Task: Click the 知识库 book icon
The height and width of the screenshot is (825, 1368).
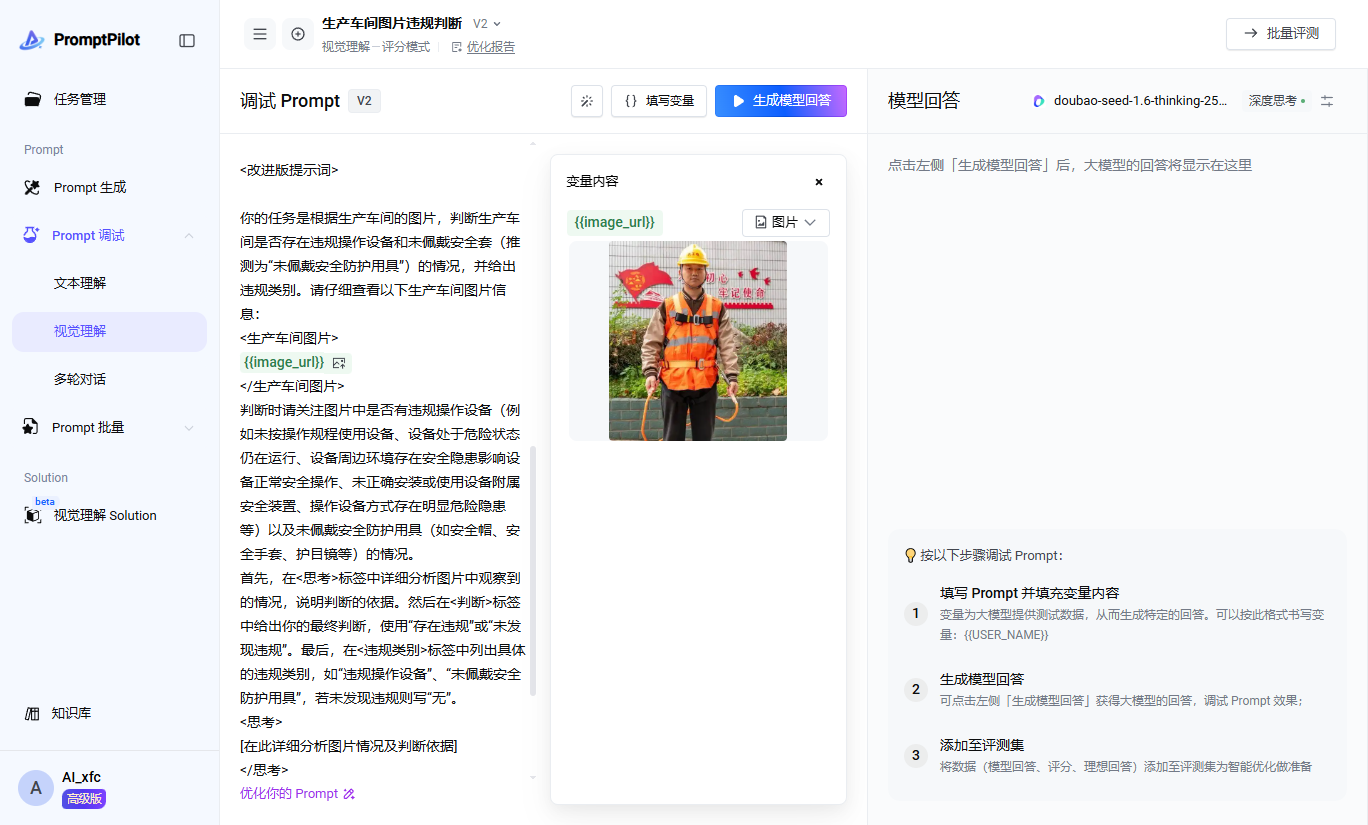Action: [x=32, y=713]
